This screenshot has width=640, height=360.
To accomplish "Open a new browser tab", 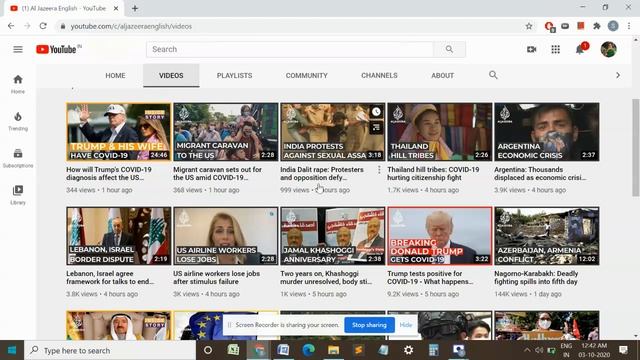I will pyautogui.click(x=135, y=8).
